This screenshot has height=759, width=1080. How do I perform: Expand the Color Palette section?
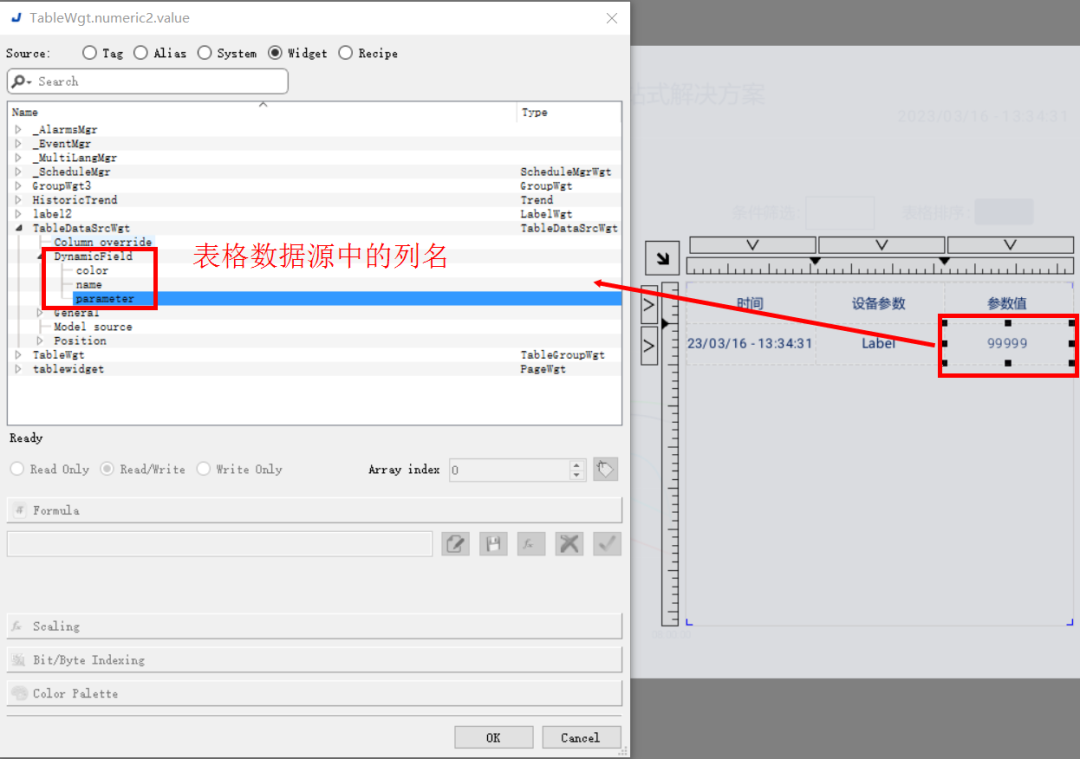pos(314,694)
